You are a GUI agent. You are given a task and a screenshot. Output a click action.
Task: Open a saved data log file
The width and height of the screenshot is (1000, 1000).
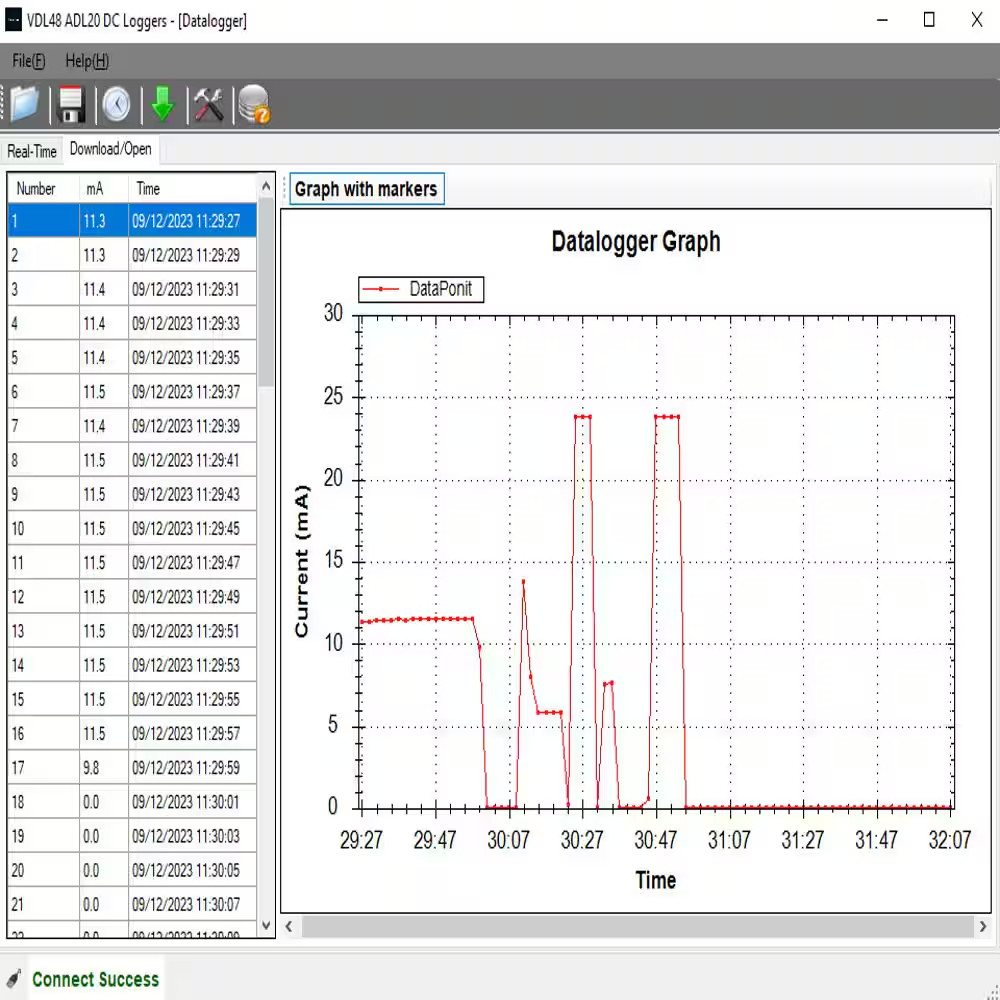(x=23, y=104)
